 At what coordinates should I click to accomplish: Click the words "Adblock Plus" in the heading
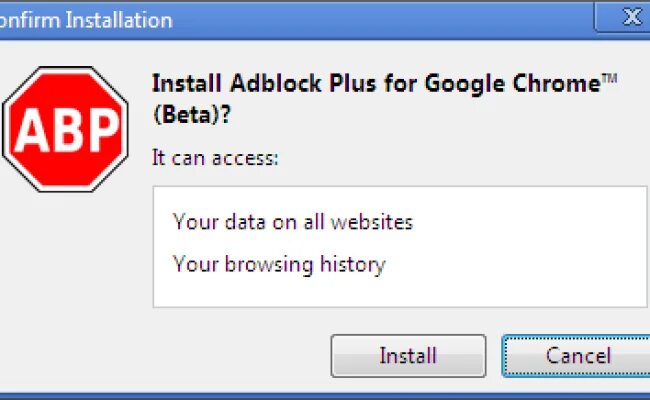(x=281, y=83)
